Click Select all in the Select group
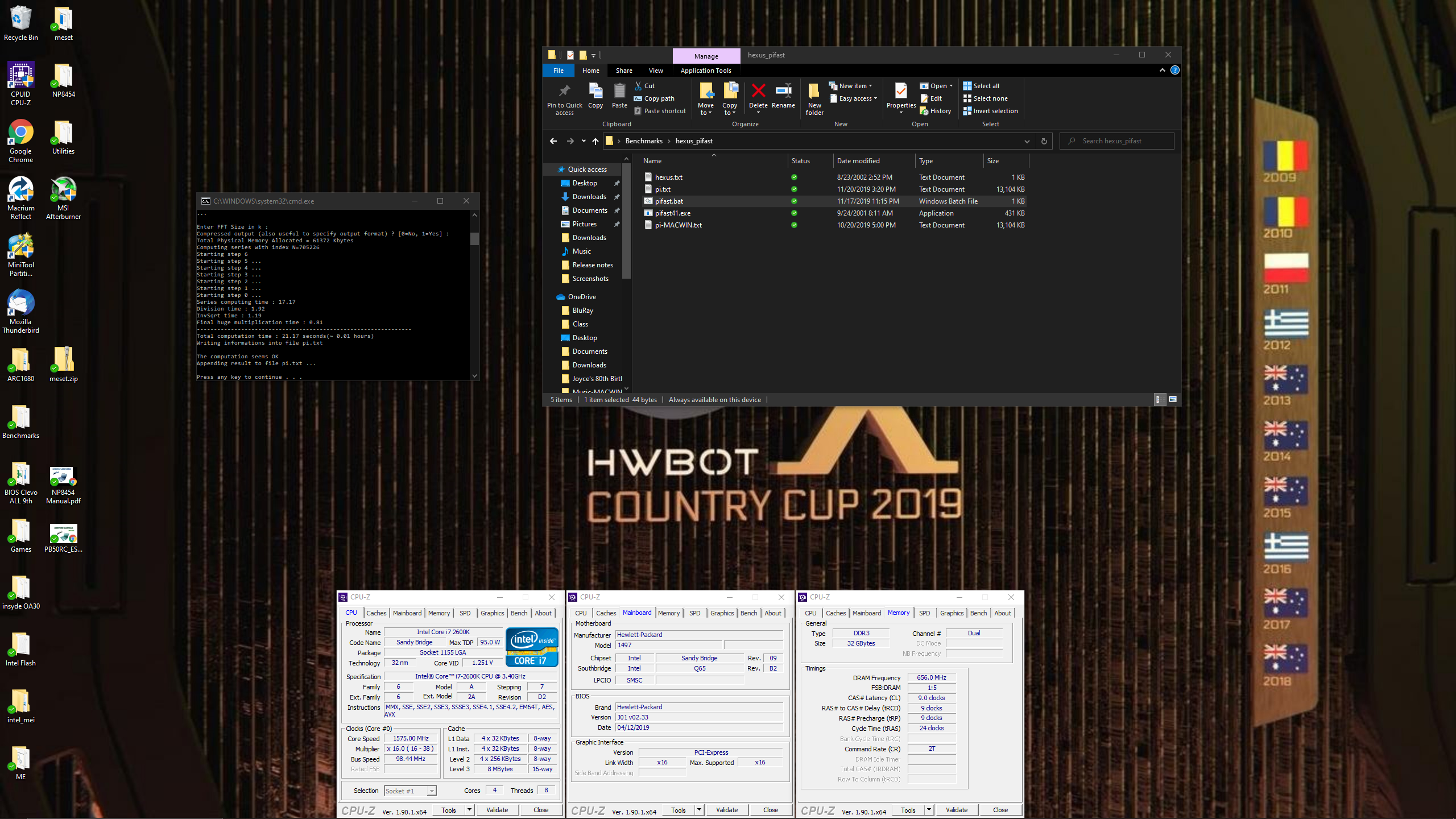 981,86
